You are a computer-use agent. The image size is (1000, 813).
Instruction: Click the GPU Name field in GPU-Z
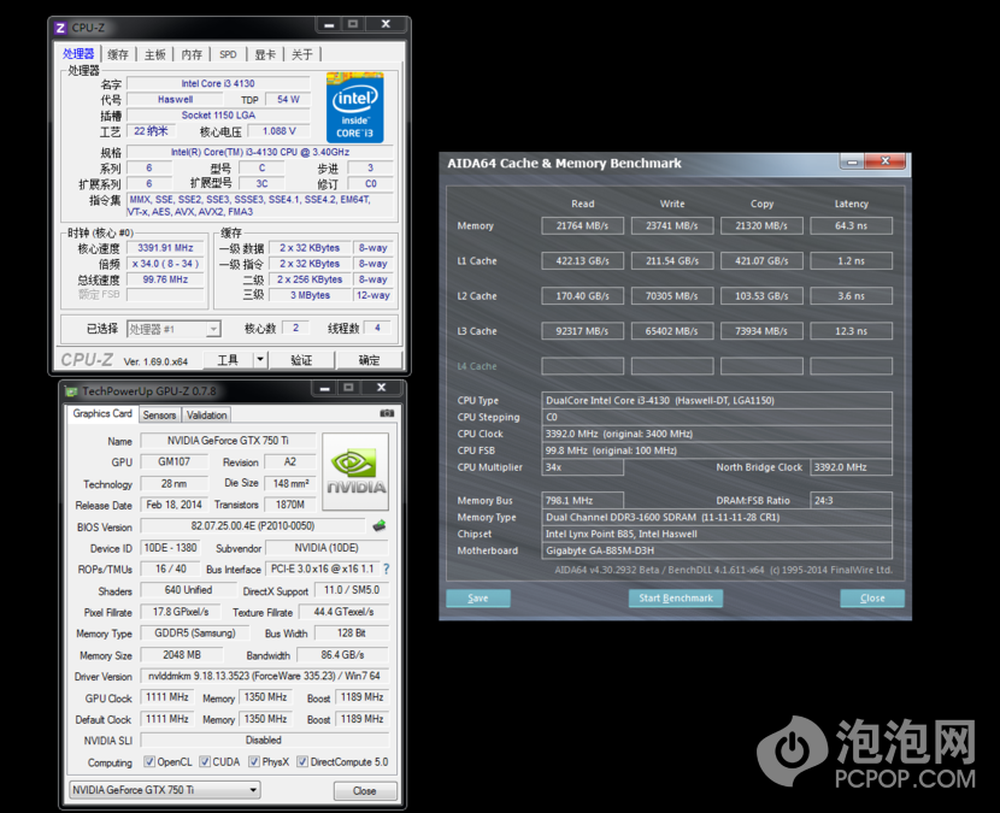(228, 441)
